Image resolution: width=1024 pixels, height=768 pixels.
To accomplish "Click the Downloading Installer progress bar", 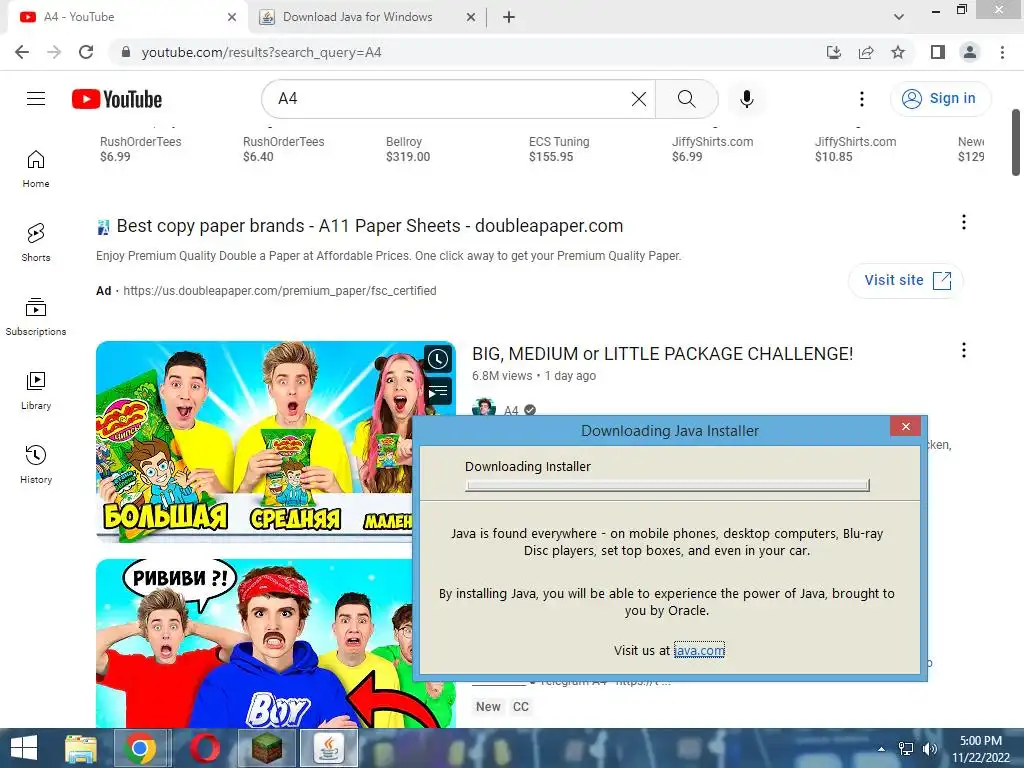I will click(667, 485).
